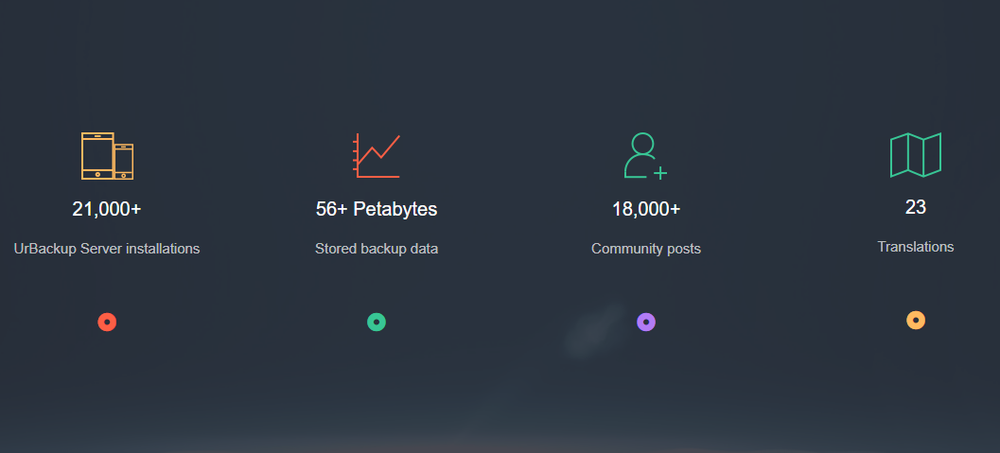Select the red circle dot marker

tap(107, 322)
